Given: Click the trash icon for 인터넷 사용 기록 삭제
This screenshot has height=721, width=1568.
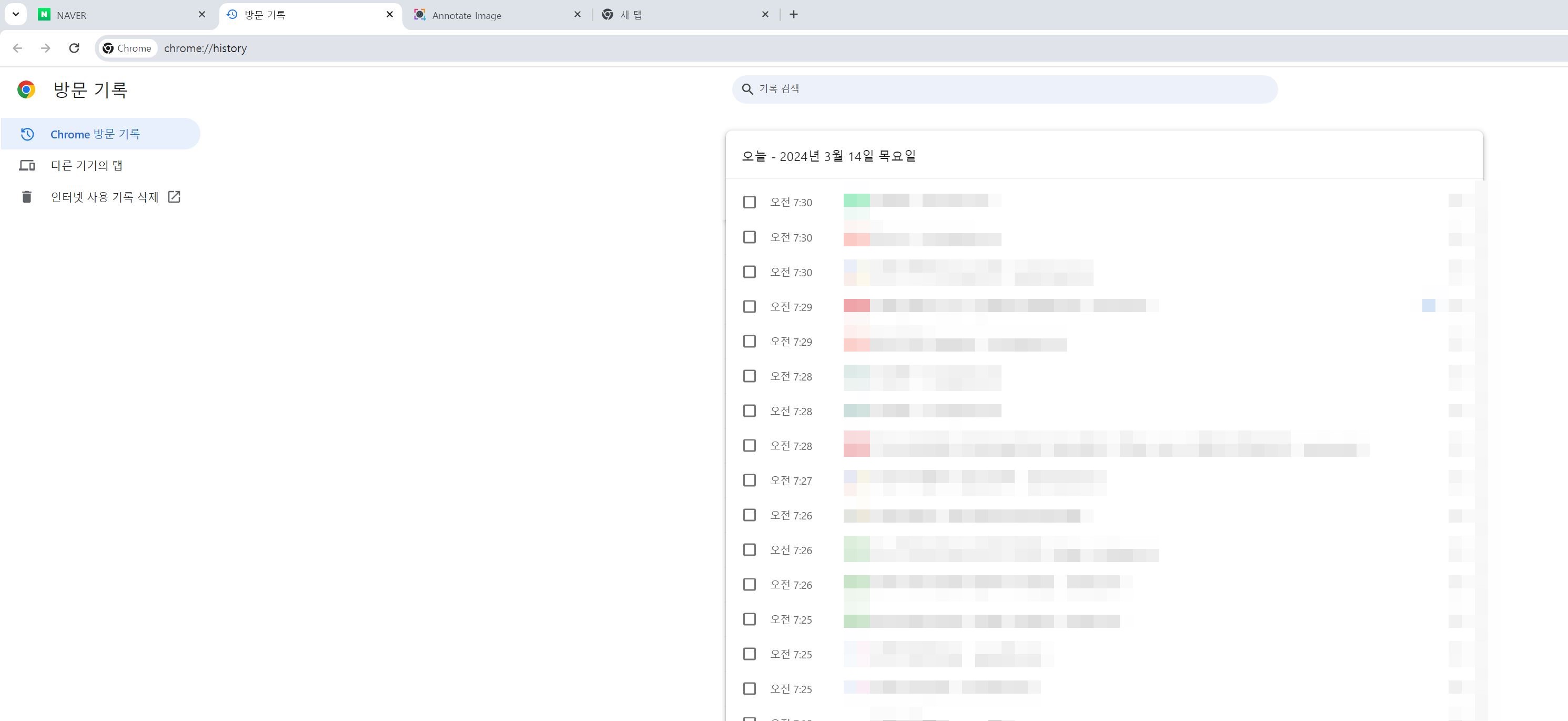Looking at the screenshot, I should point(26,197).
